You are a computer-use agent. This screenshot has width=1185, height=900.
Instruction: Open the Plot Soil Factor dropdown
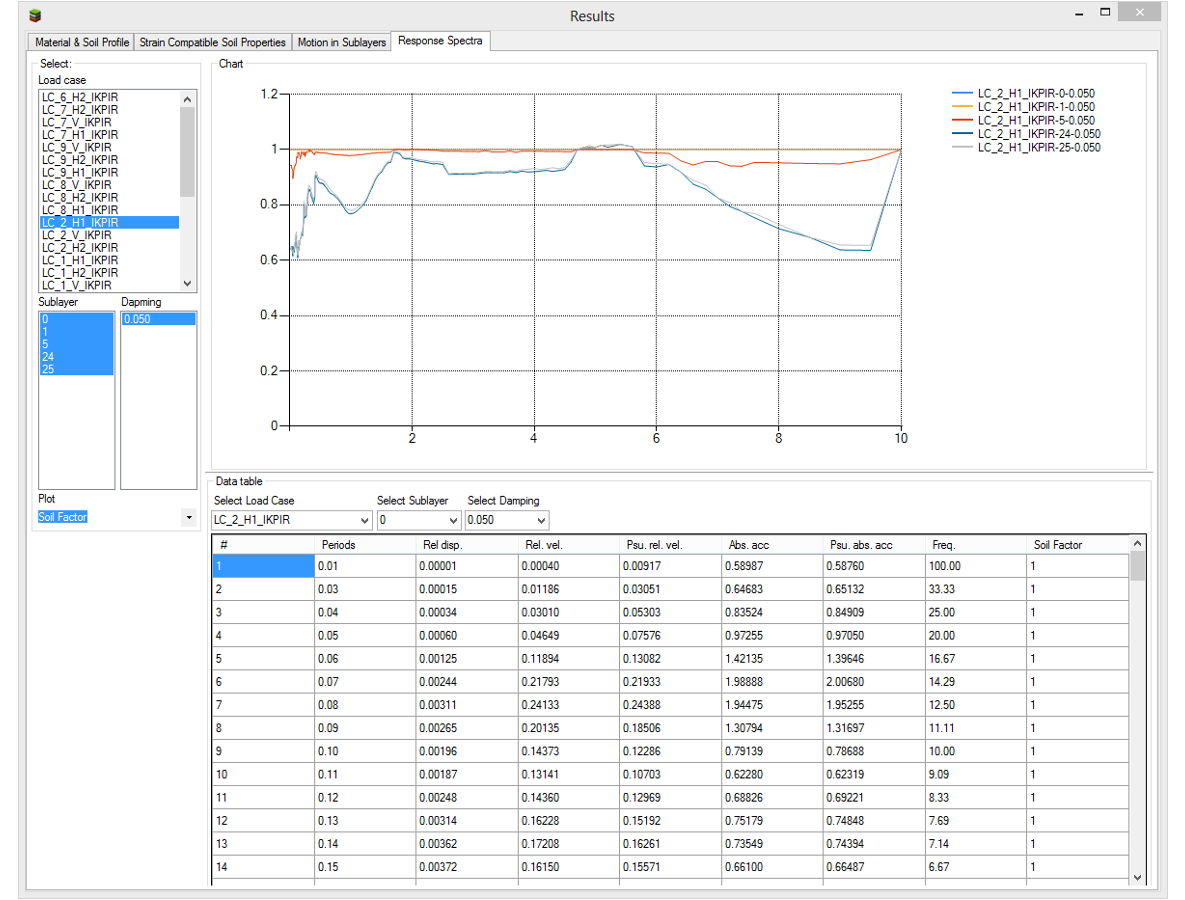(x=189, y=517)
